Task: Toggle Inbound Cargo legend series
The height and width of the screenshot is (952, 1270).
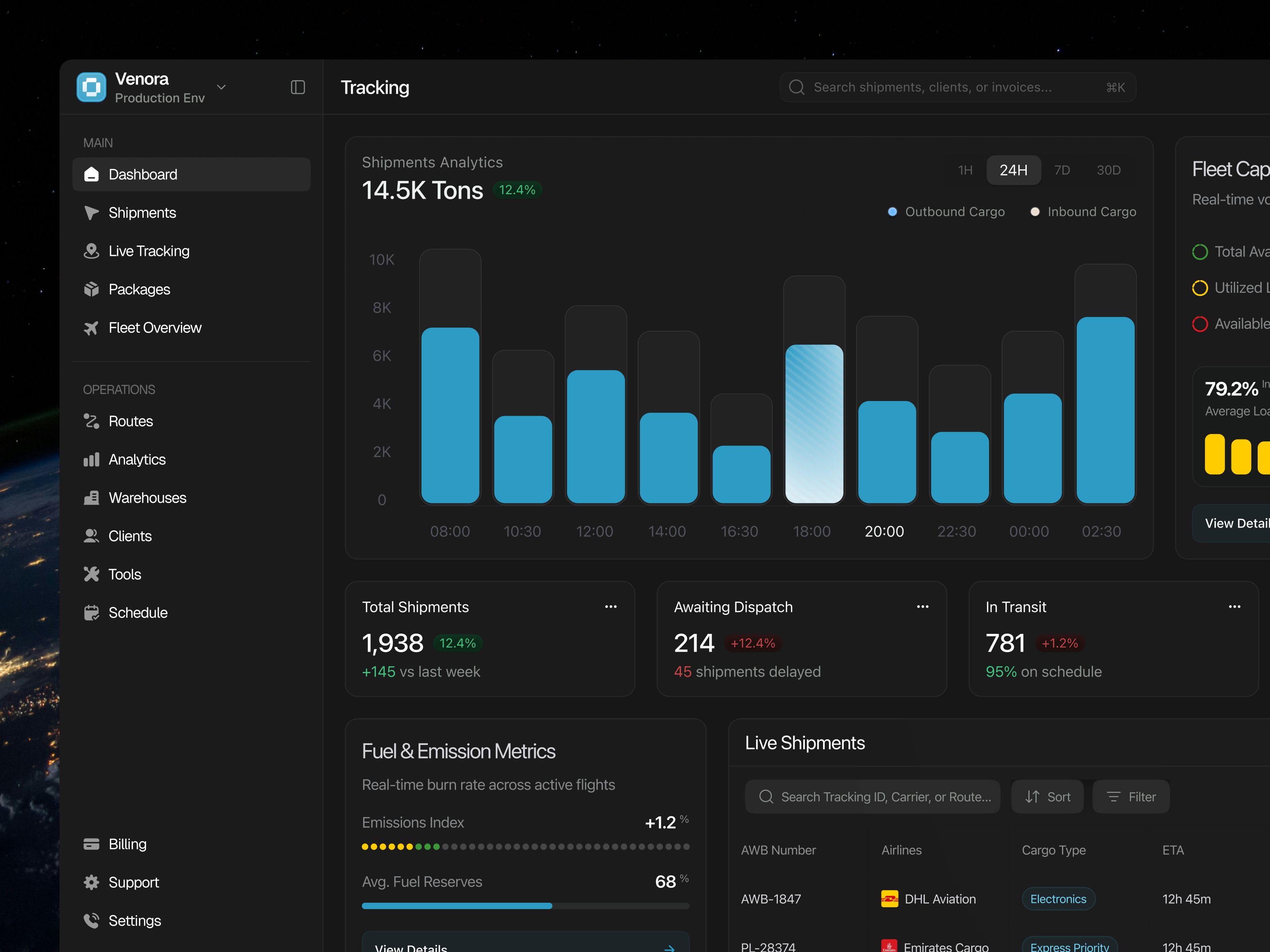Action: coord(1083,212)
